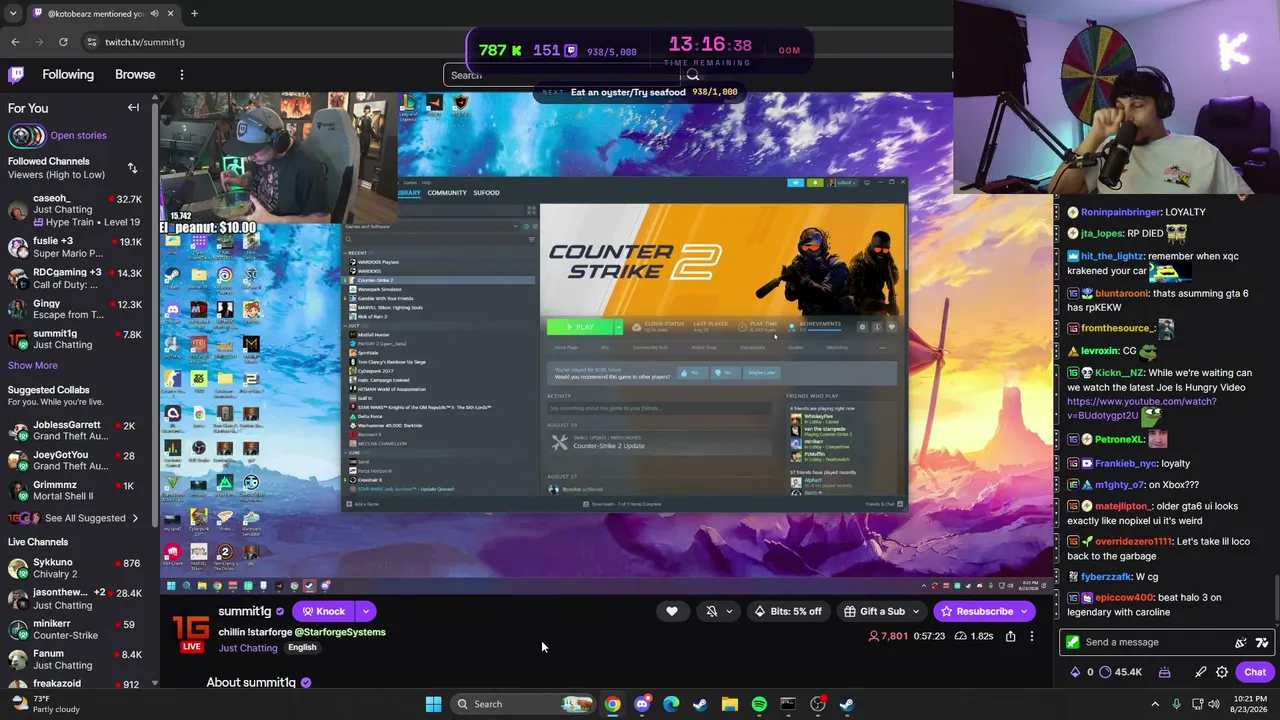Click the chat identity sword icon
This screenshot has height=720, width=1280.
coord(1201,672)
